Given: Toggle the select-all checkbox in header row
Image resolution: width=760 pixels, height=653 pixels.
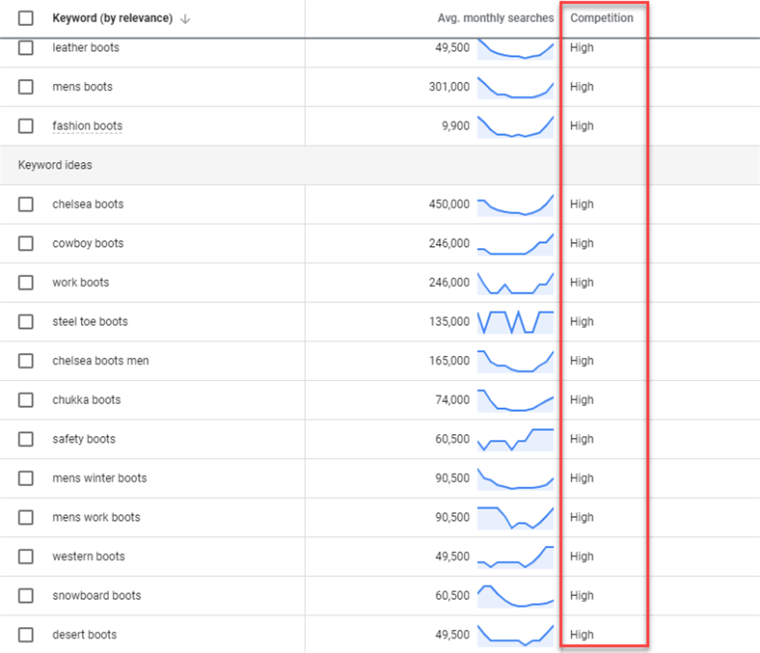Looking at the screenshot, I should [26, 18].
